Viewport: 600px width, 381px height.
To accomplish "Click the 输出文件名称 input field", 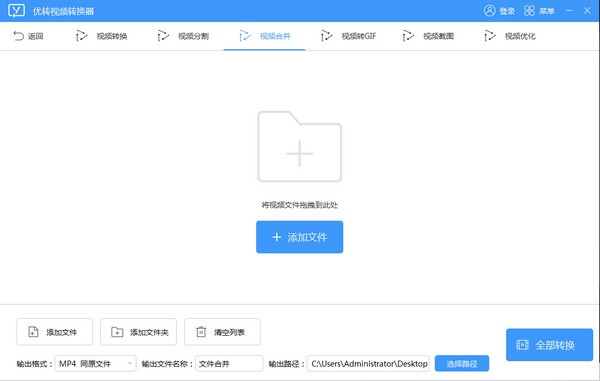I will click(229, 363).
